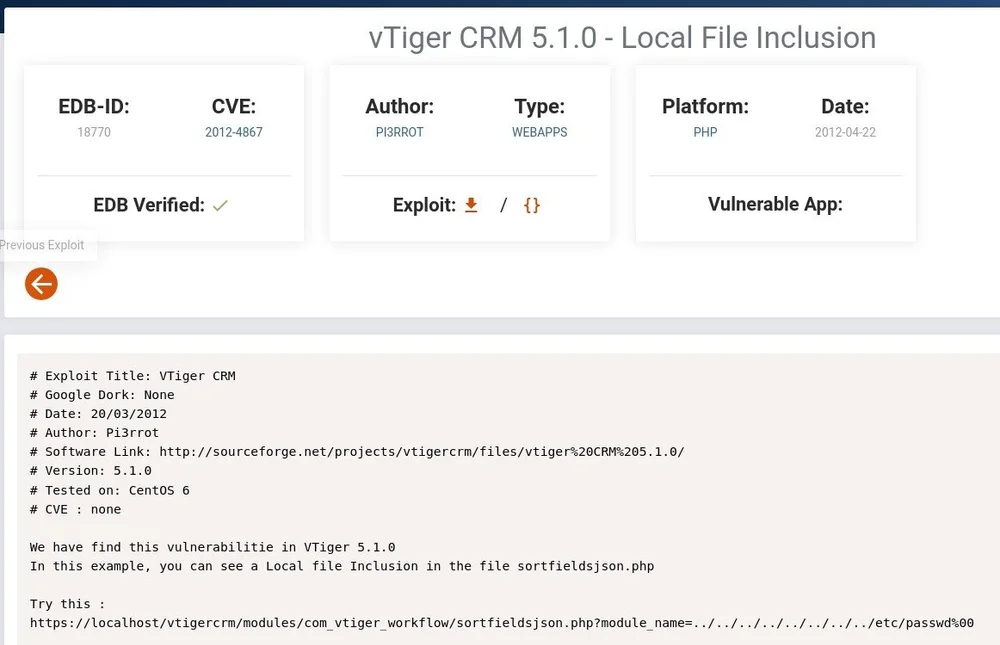Image resolution: width=1000 pixels, height=645 pixels.
Task: Click the '# CVE : none' line
Action: (75, 509)
